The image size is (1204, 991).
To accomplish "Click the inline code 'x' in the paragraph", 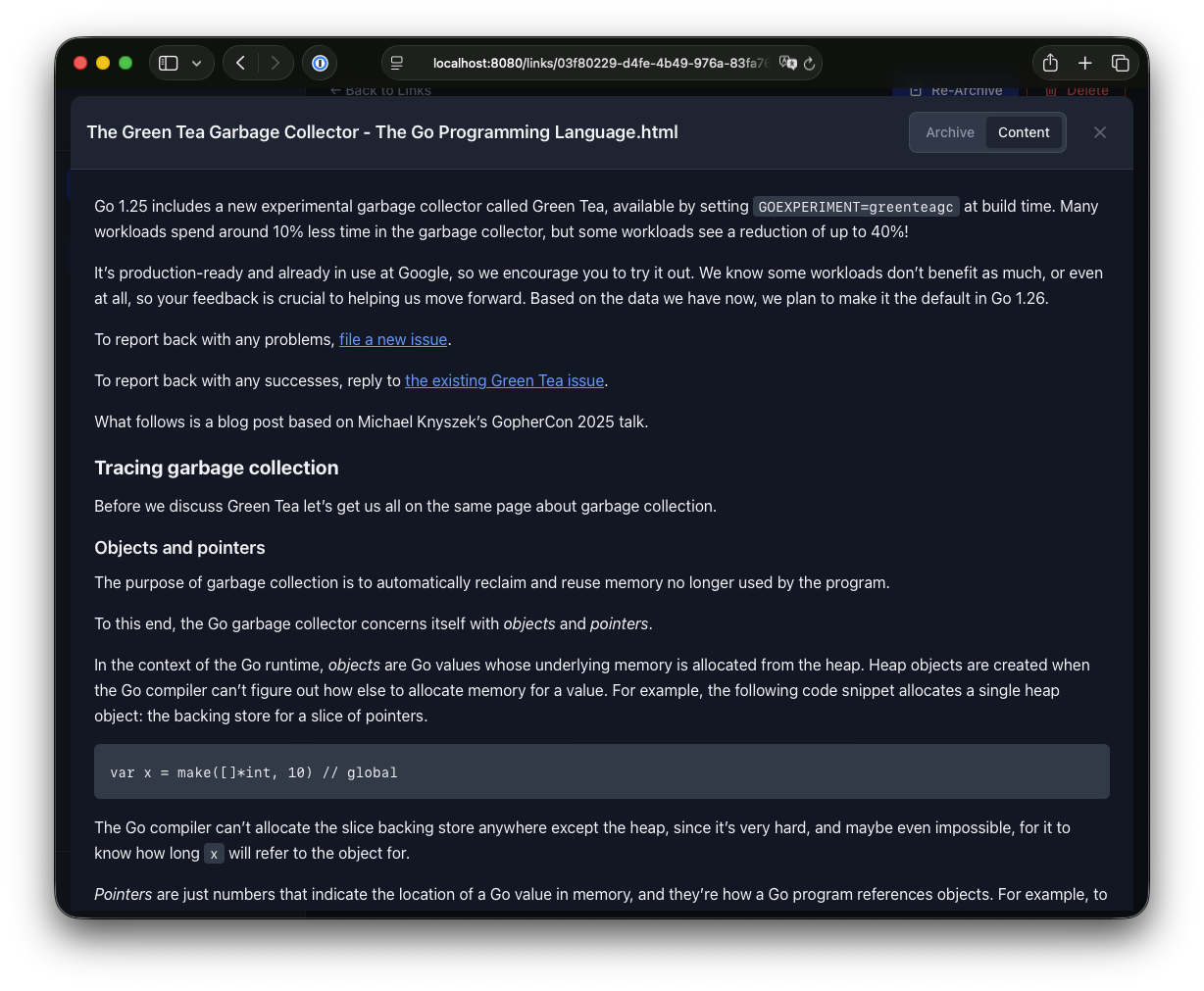I will (x=214, y=854).
